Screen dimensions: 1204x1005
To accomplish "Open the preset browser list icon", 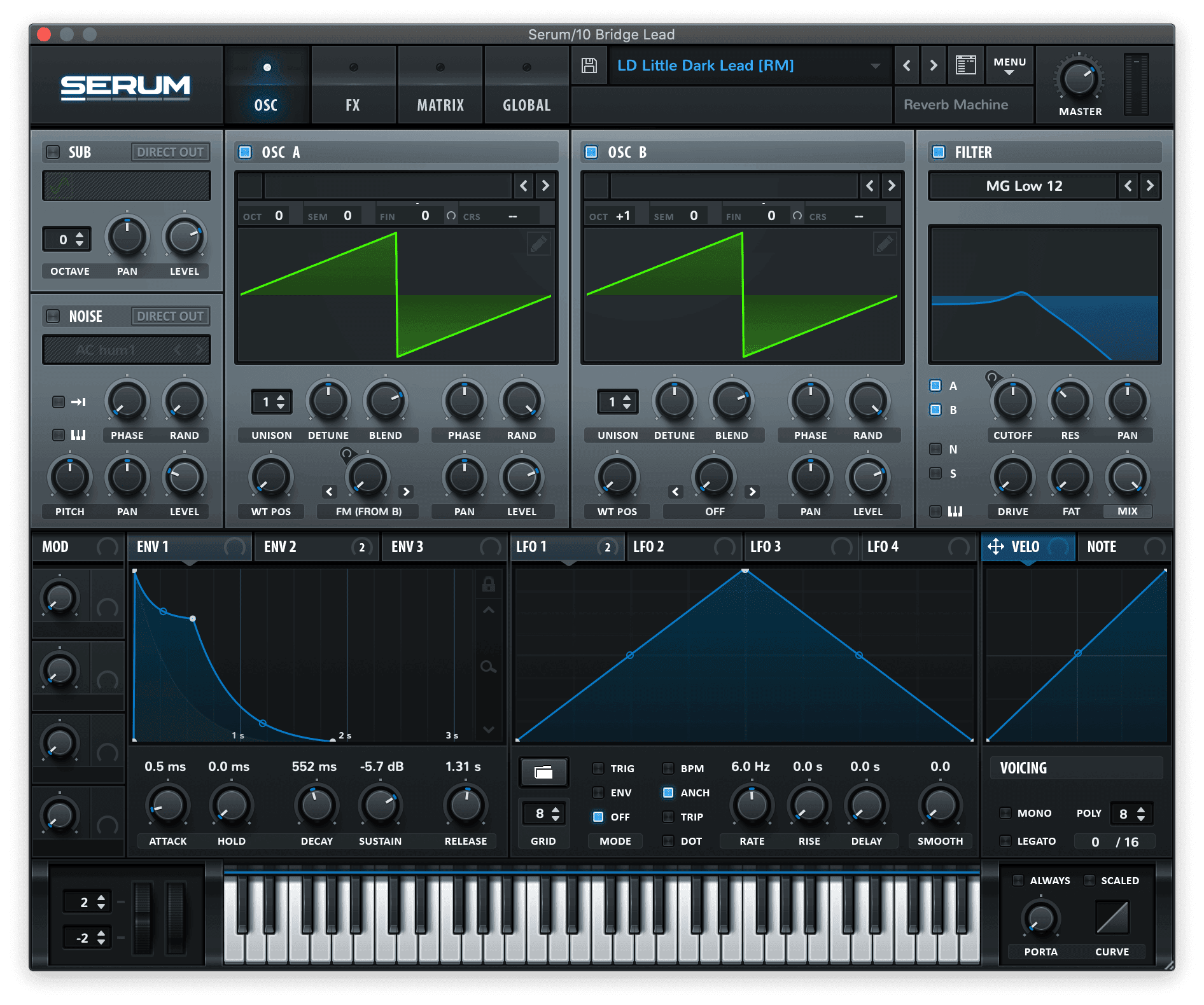I will [x=965, y=66].
